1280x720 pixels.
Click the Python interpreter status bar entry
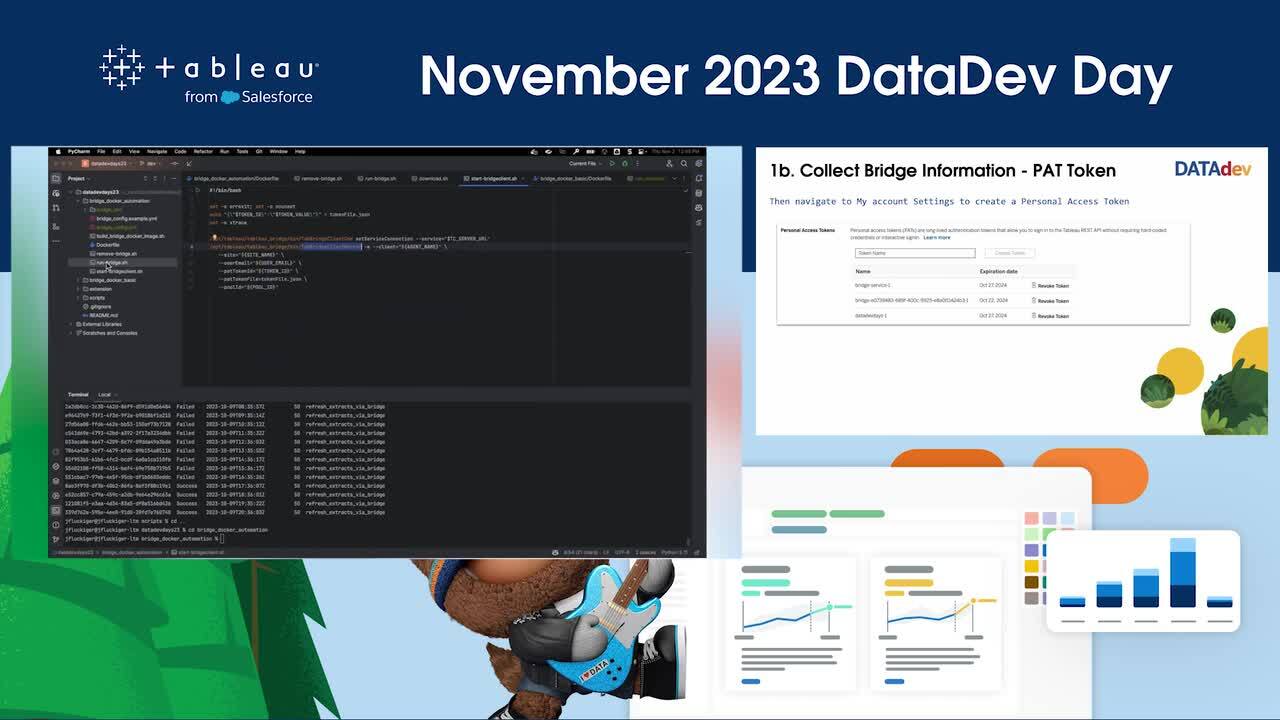(x=675, y=552)
